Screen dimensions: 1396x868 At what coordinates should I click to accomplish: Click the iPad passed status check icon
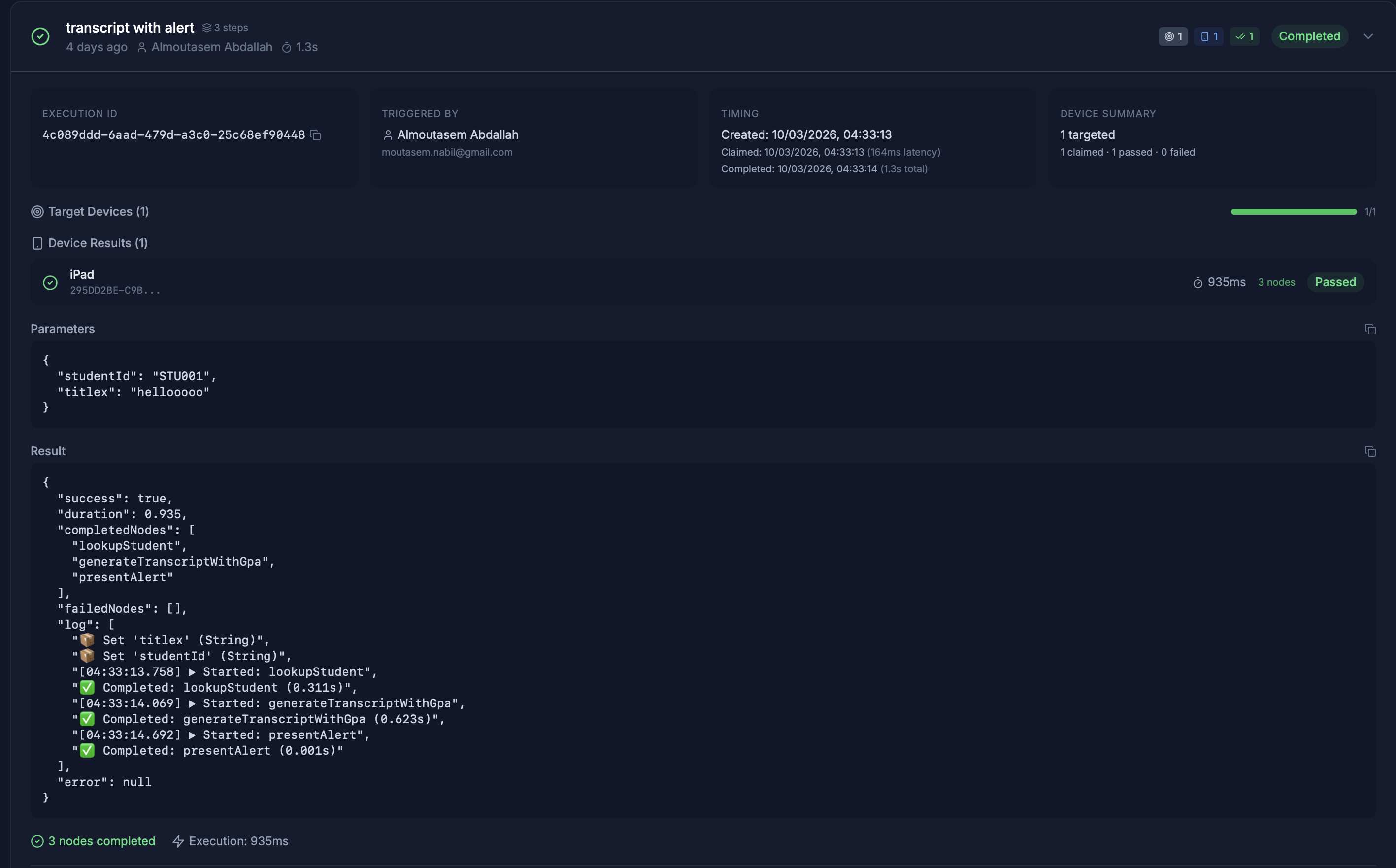pos(51,282)
